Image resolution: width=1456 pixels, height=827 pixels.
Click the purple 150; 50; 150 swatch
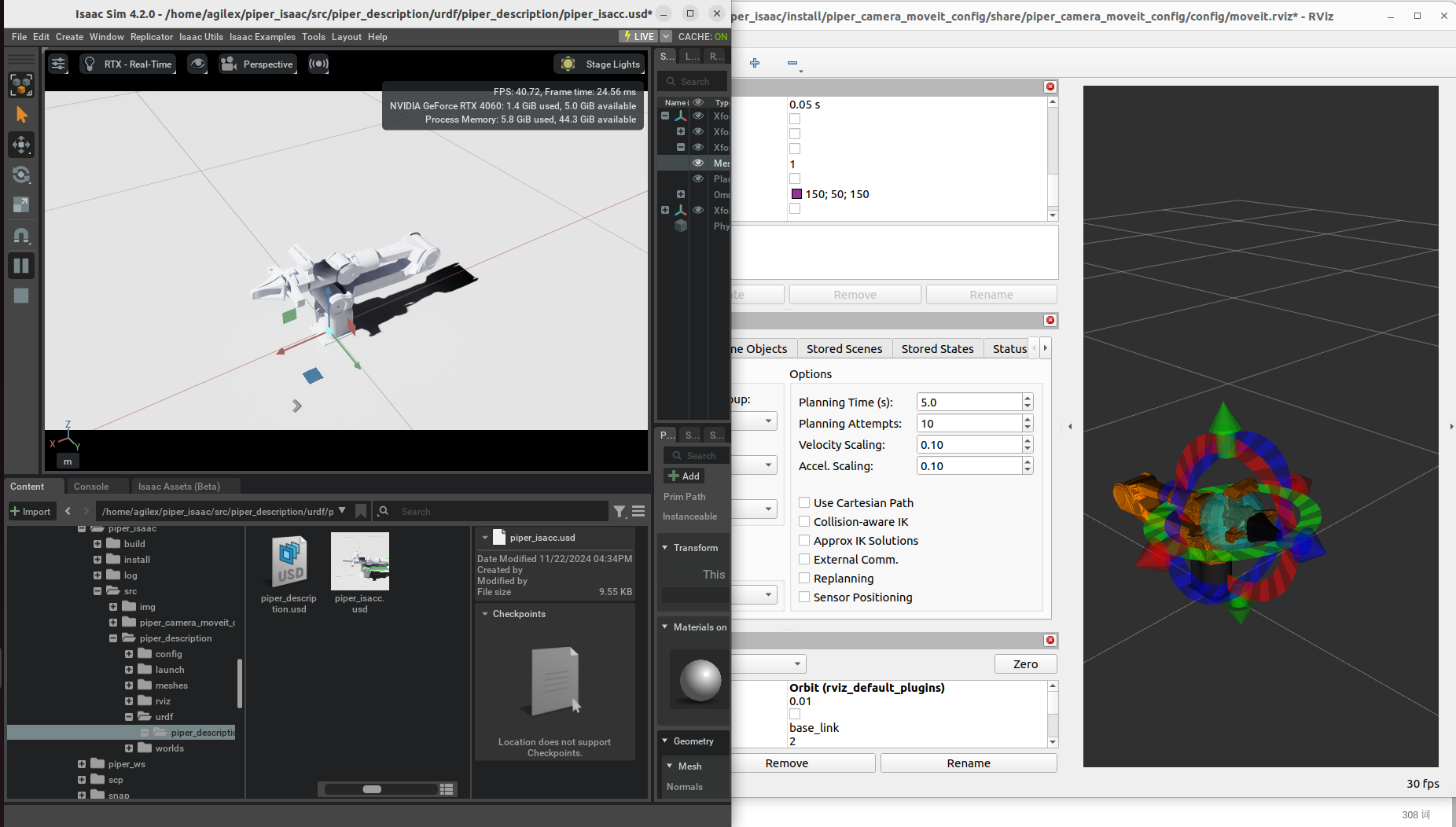coord(796,194)
